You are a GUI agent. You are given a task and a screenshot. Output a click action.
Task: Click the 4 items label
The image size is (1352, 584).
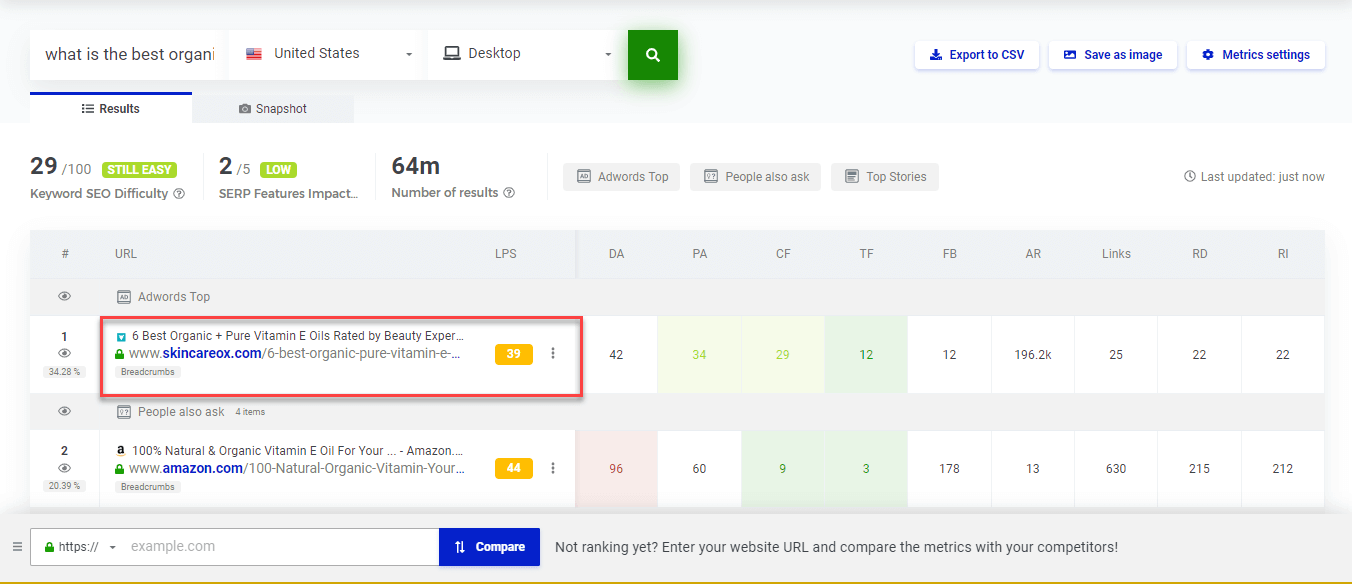(250, 412)
